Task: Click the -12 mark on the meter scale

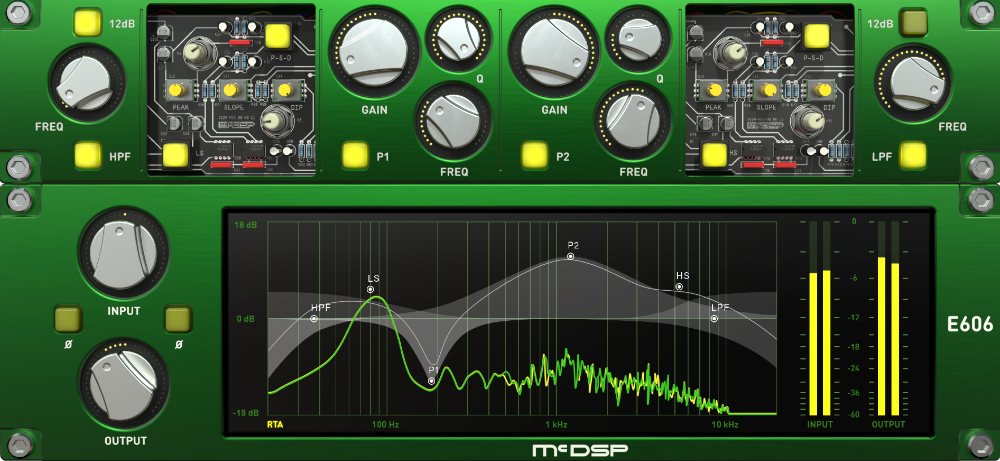Action: (x=854, y=318)
